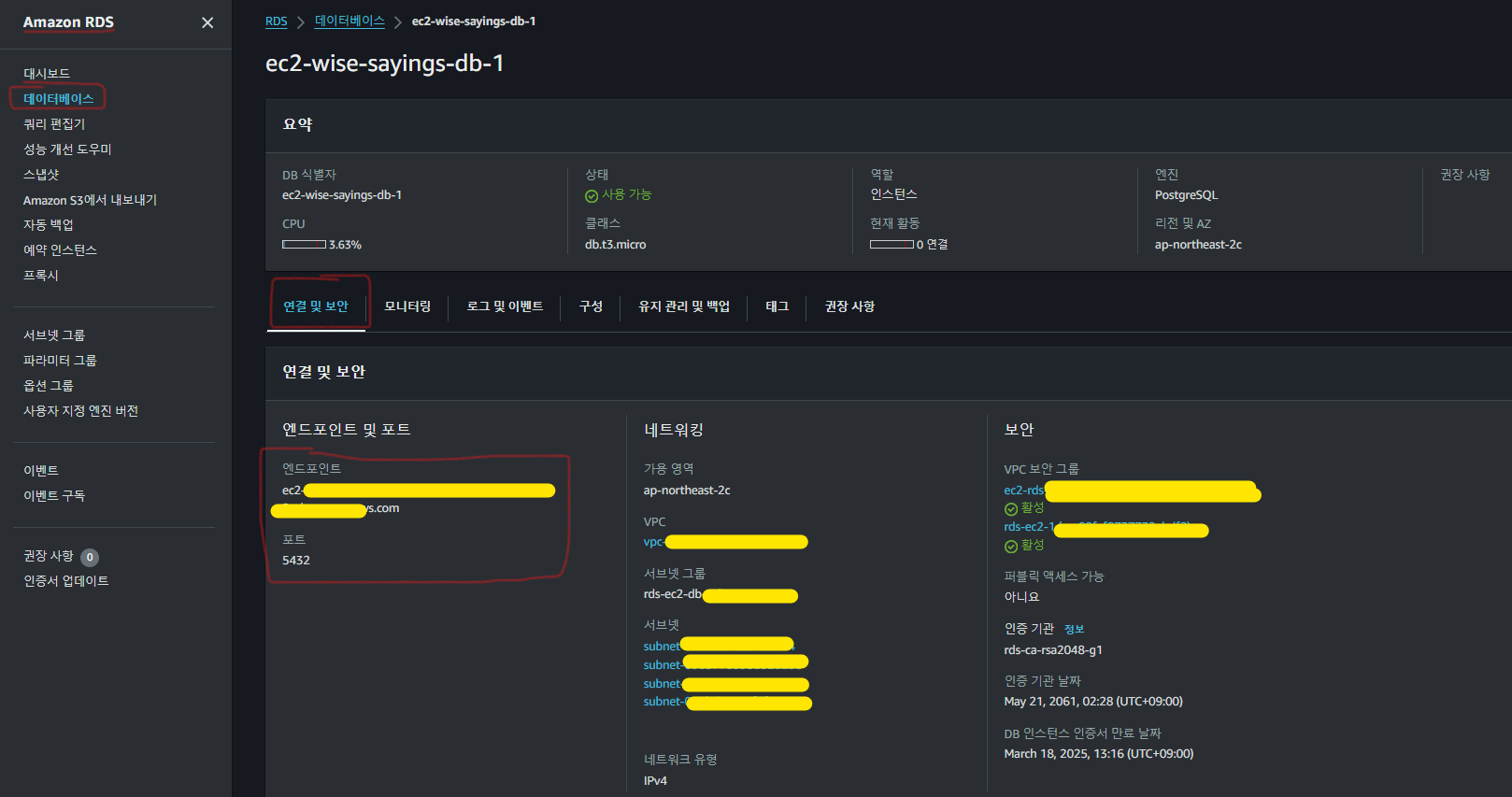The width and height of the screenshot is (1512, 797).
Task: Open 권장 사항 in the sidebar
Action: (49, 556)
